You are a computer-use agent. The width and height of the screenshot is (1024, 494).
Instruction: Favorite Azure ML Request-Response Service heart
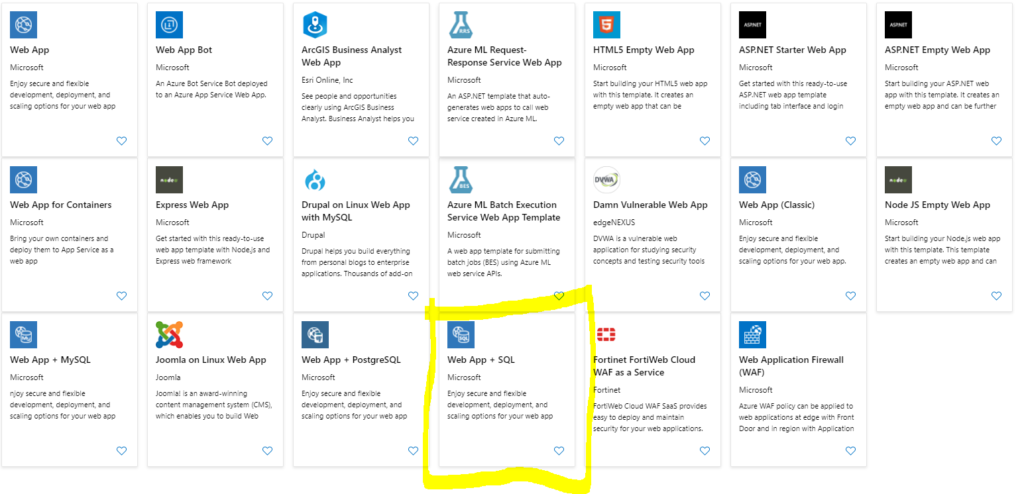coord(558,140)
